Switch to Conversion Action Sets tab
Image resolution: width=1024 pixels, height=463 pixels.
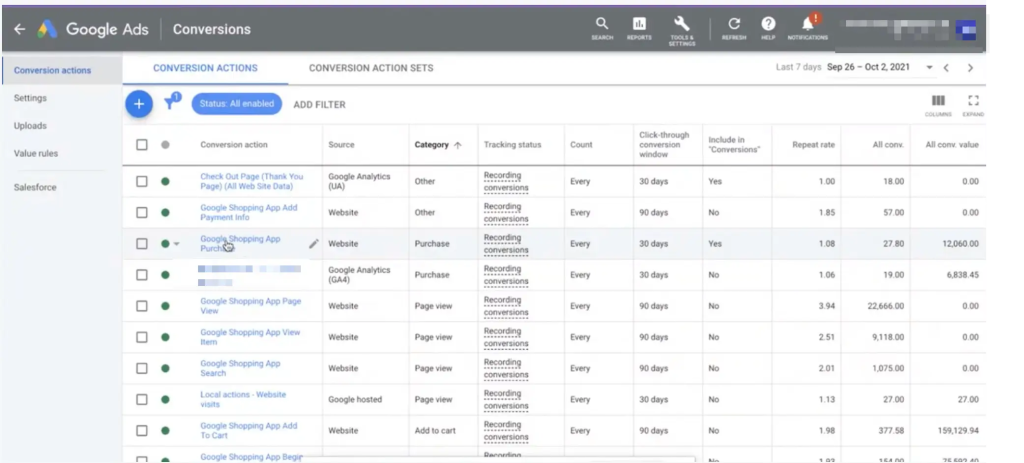pos(371,68)
